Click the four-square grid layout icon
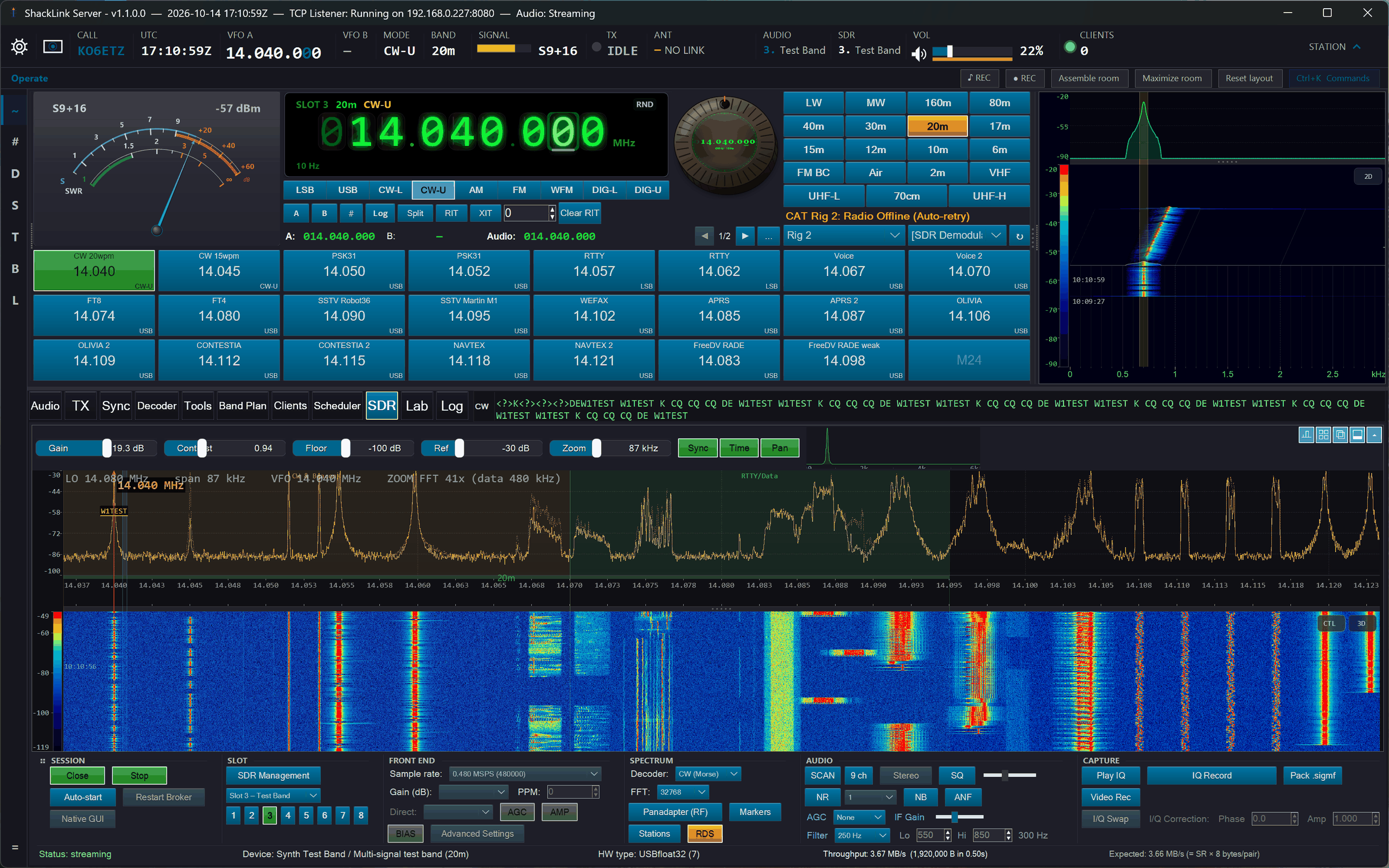Screen dimensions: 1389x868 point(1323,435)
